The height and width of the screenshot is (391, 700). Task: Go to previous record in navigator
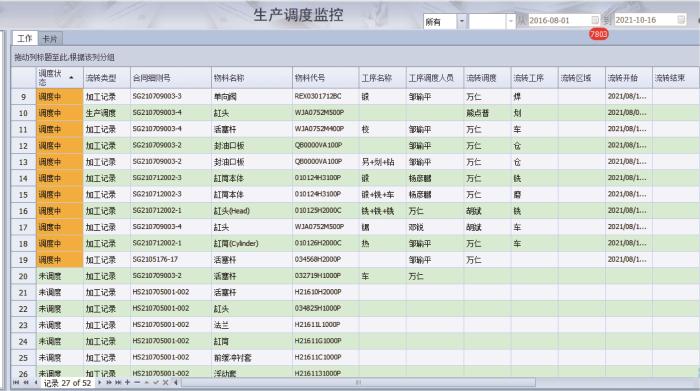36,383
